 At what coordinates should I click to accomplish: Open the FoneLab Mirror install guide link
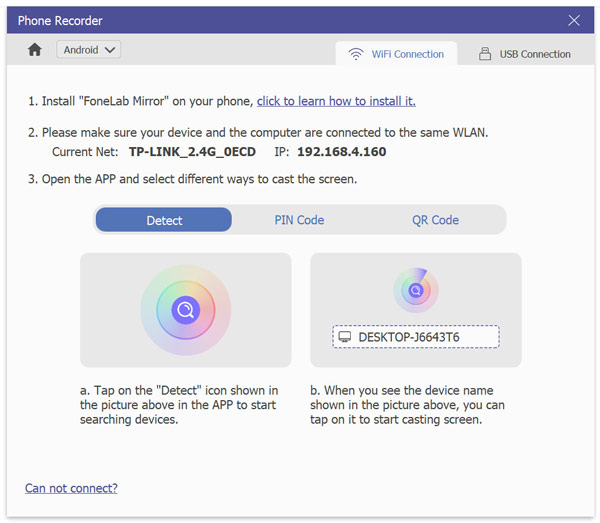tap(336, 101)
